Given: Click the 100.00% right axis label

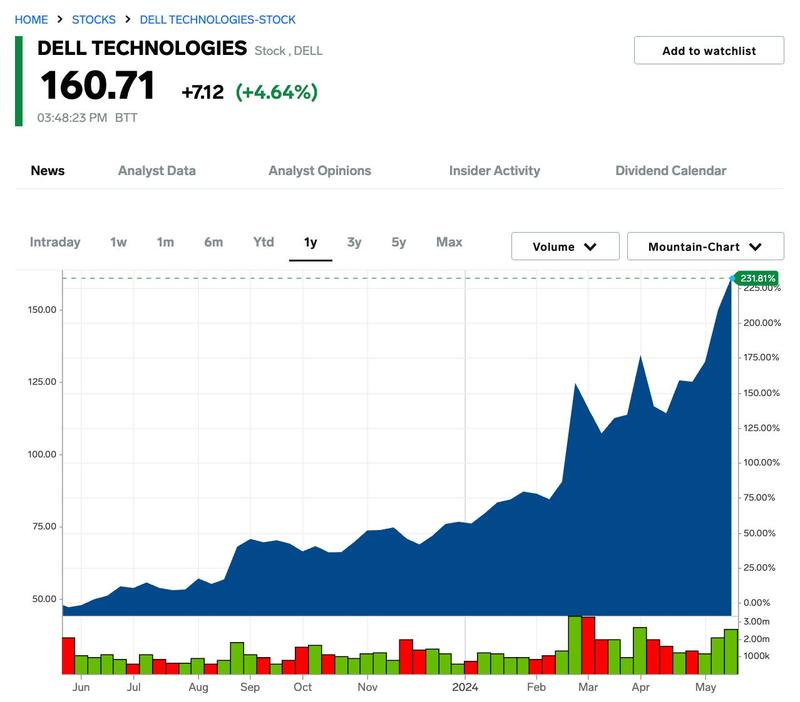Looking at the screenshot, I should [x=761, y=462].
